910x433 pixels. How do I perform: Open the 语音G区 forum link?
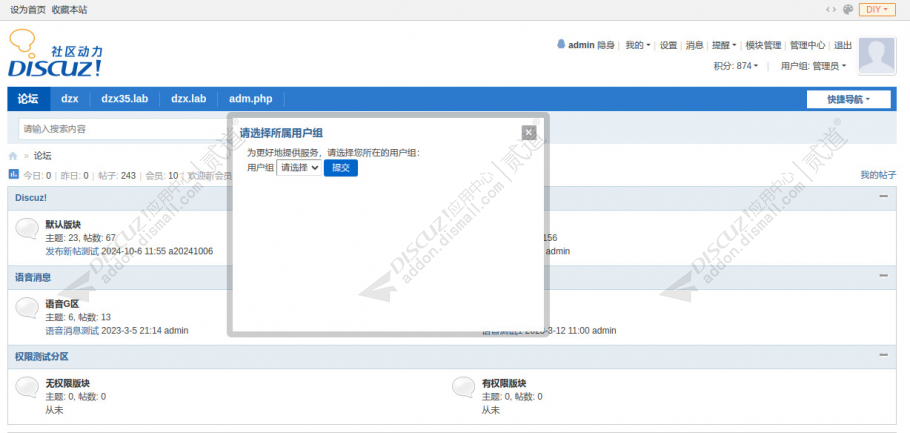62,304
